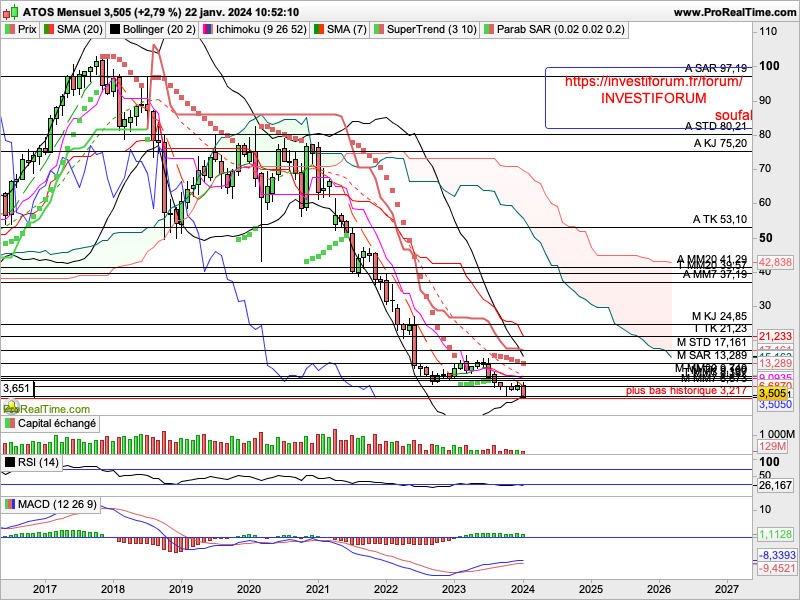
Task: Click the 21,233 red price tag
Action: click(775, 336)
